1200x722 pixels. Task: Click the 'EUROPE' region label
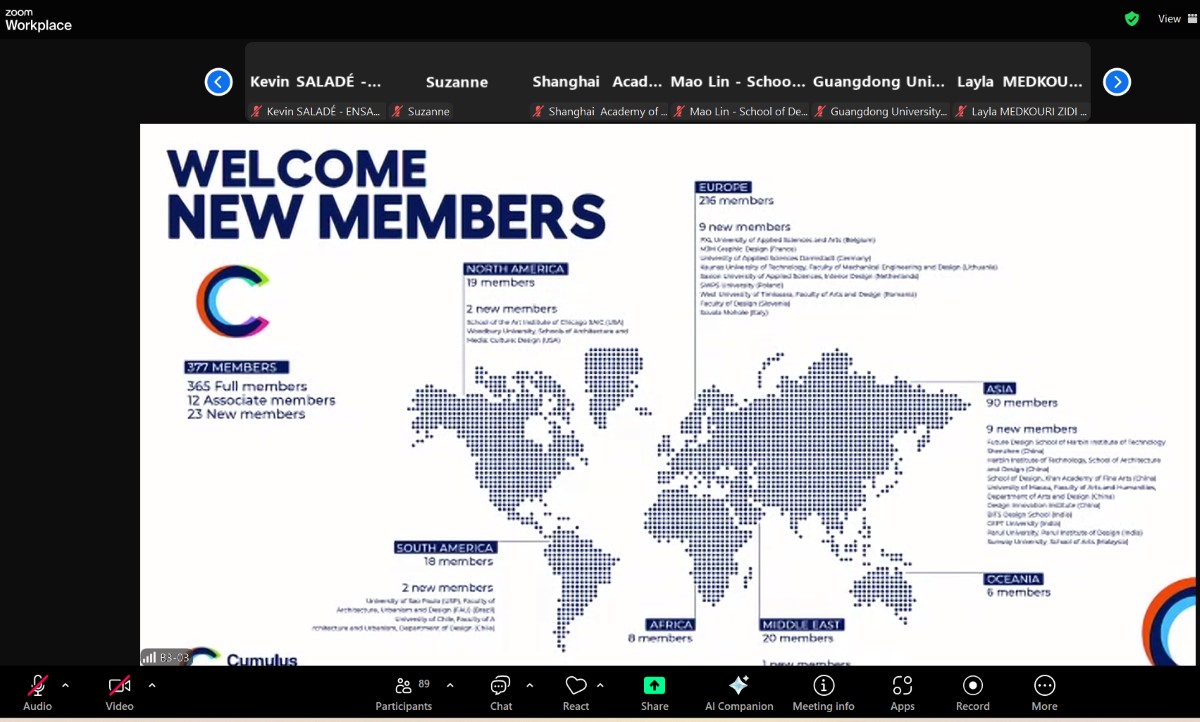723,187
